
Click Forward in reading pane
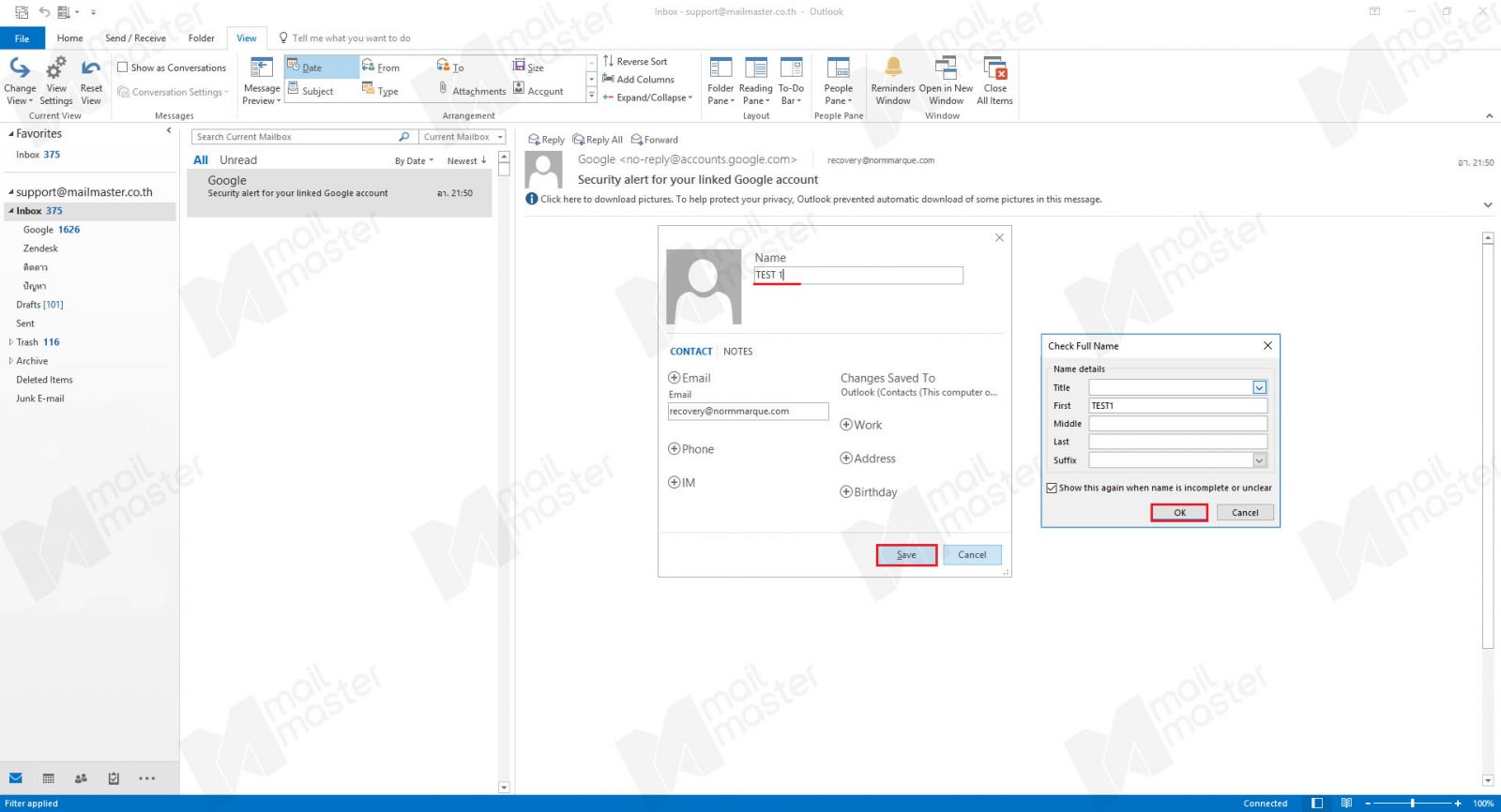click(654, 140)
